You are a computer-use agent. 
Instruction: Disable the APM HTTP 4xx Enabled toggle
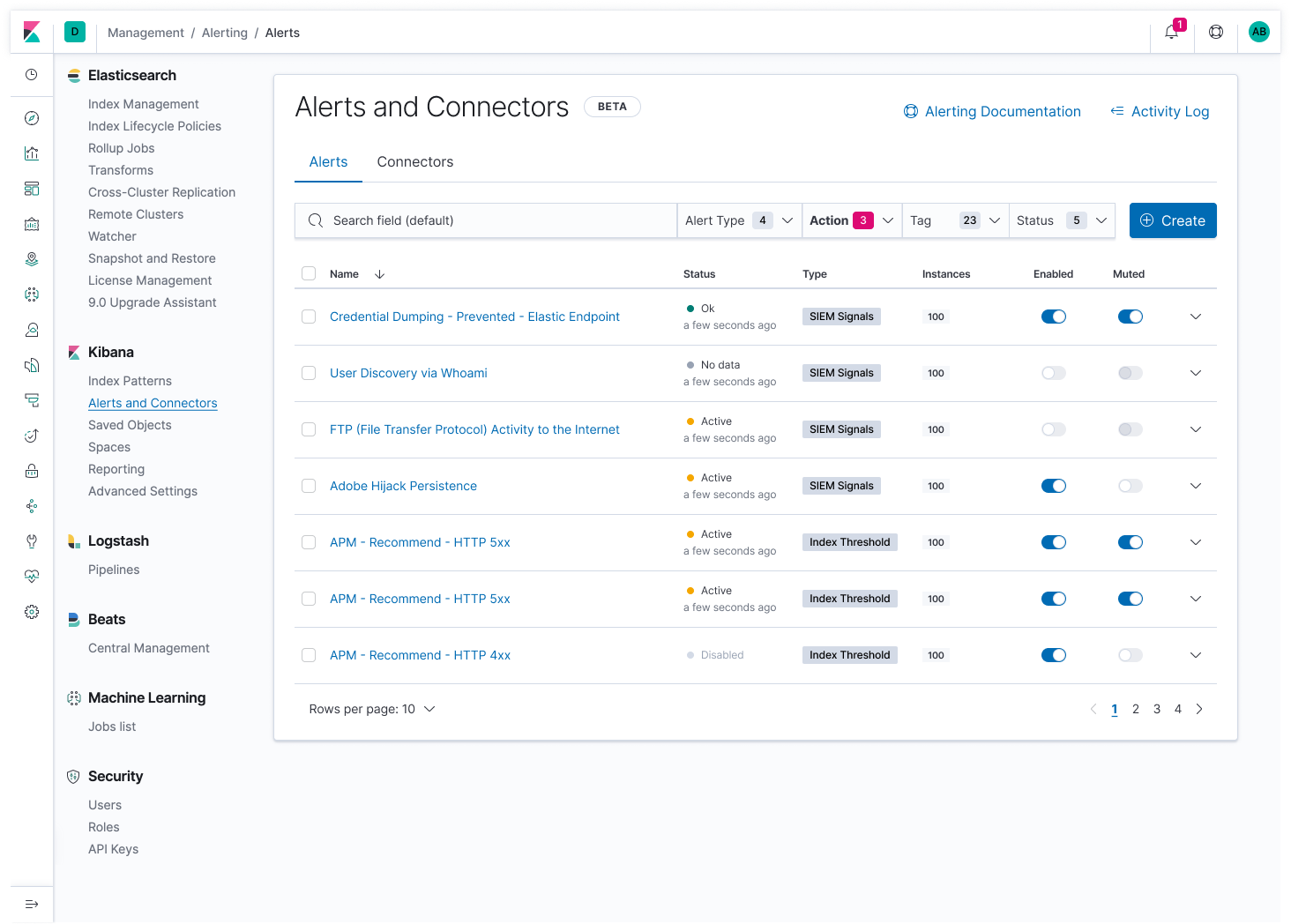coord(1054,655)
